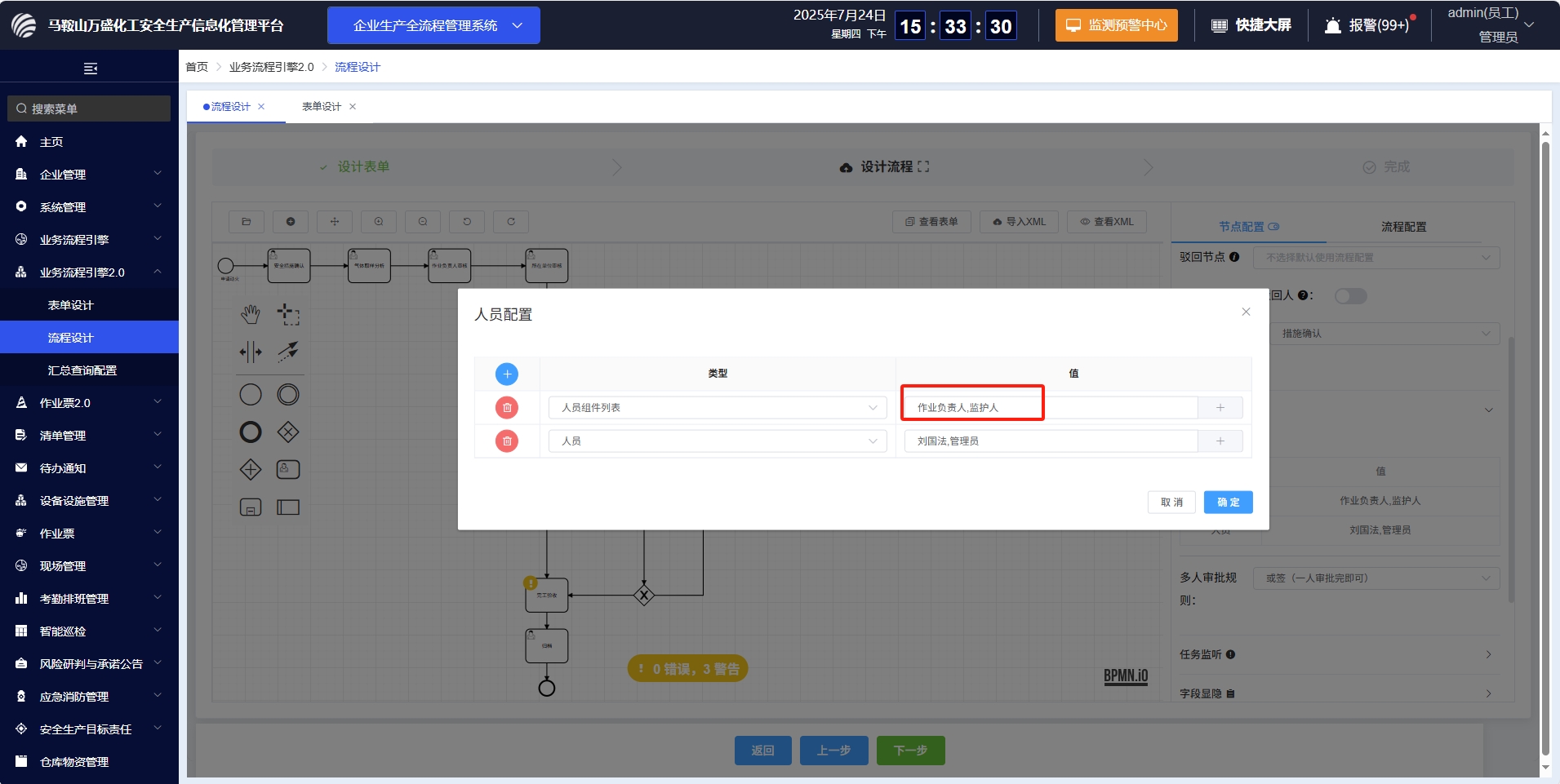This screenshot has height=784, width=1560.
Task: Open the 监测预警中心 button
Action: point(1116,25)
